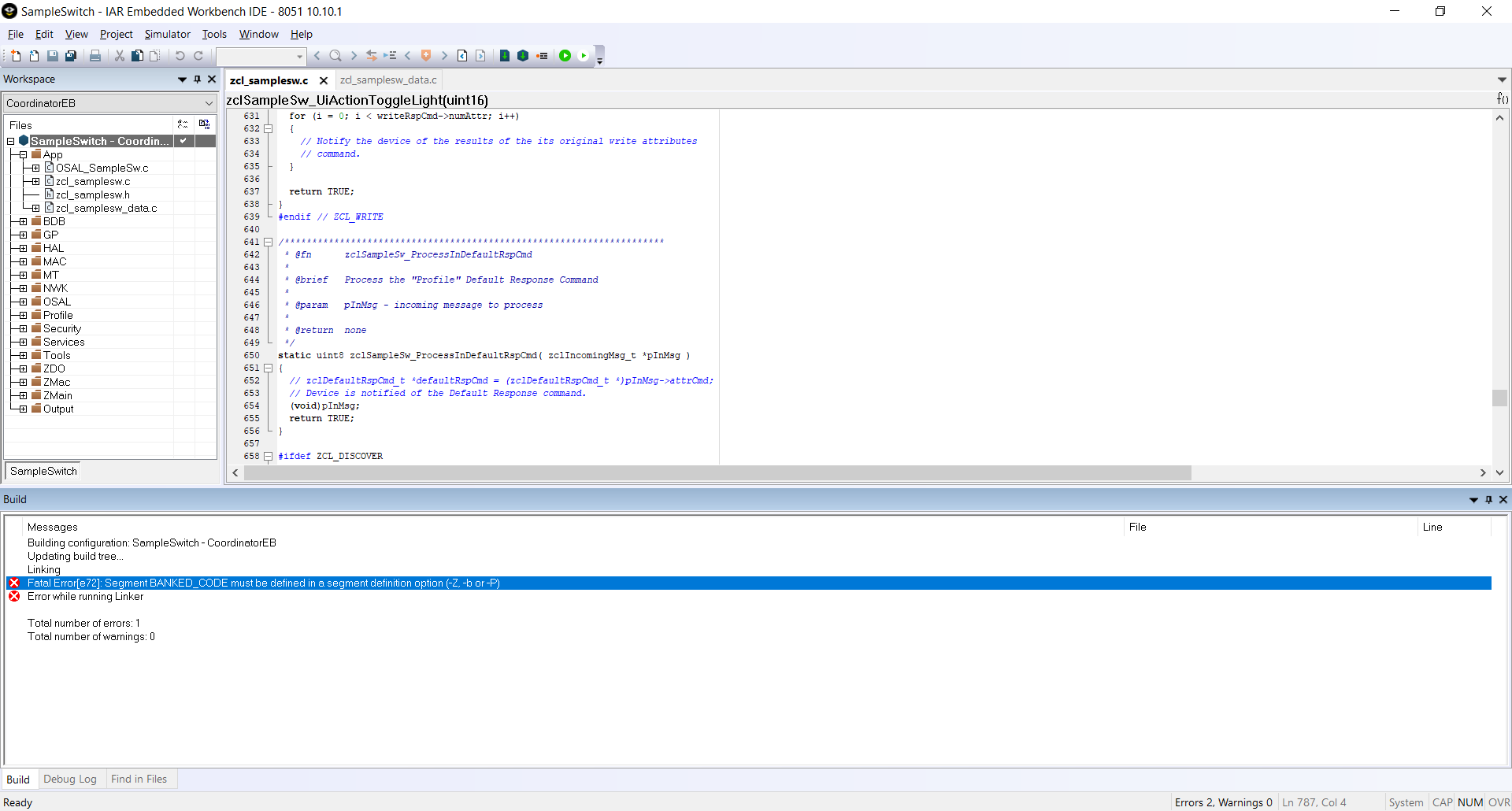The height and width of the screenshot is (811, 1512).
Task: Switch to the Debug Log tab
Action: click(70, 779)
